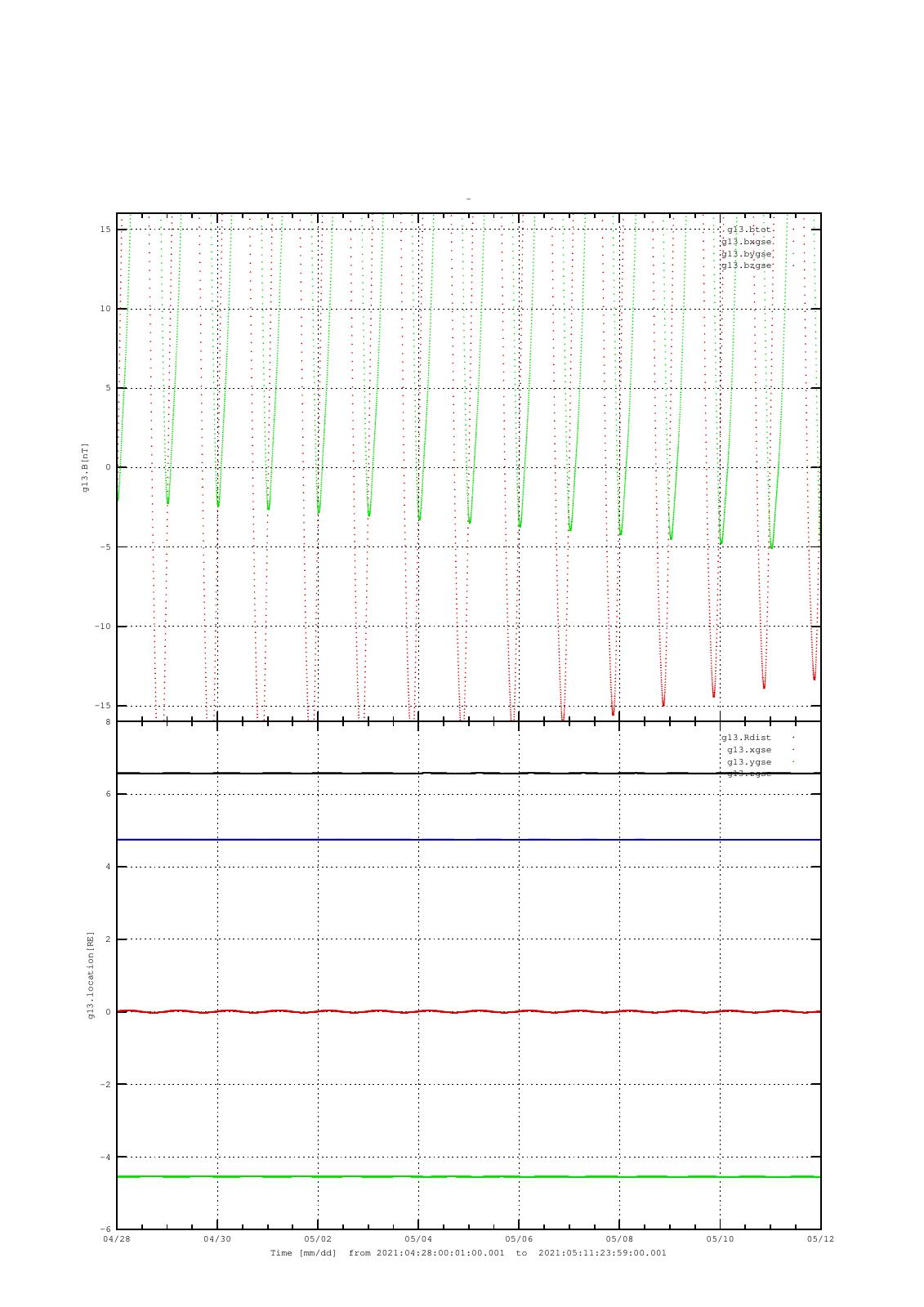Viewport: 924px width, 1307px height.
Task: Click the 05/04 date tick label
Action: point(418,1239)
